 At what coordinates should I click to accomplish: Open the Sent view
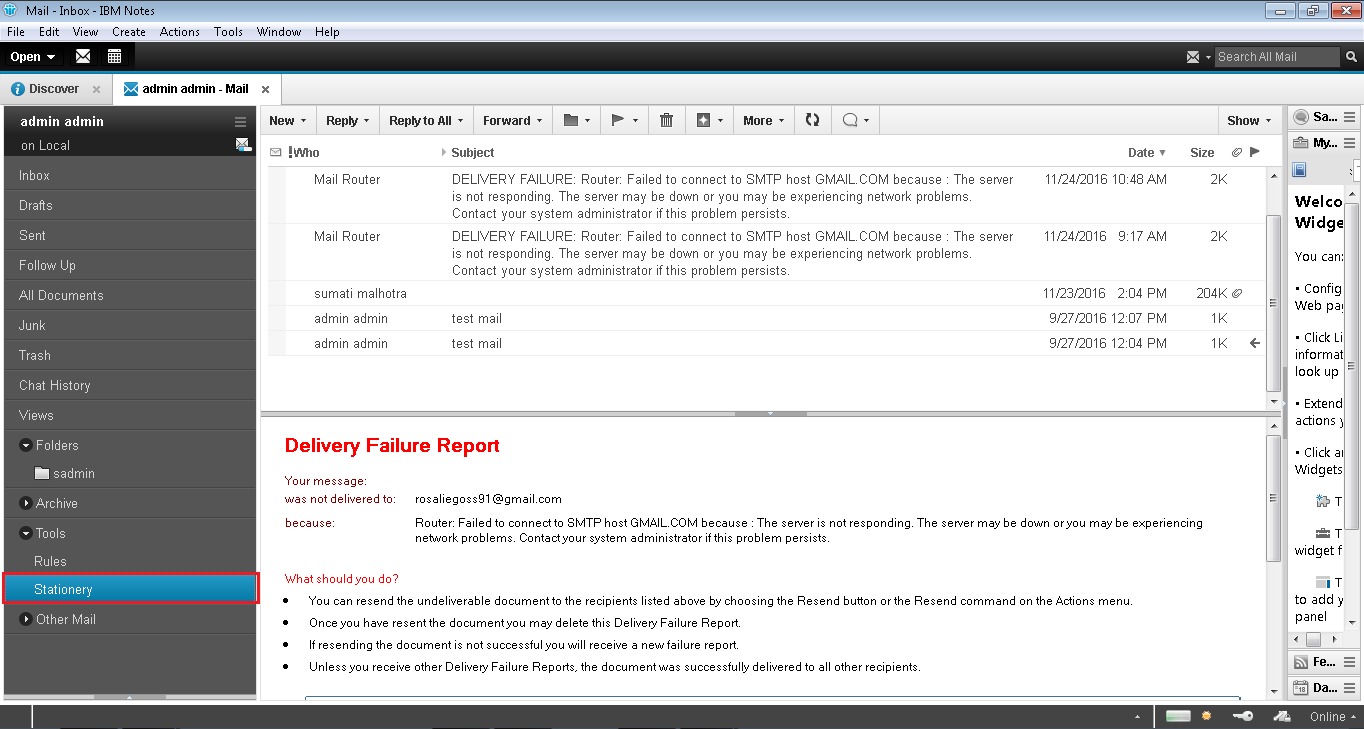(x=130, y=235)
